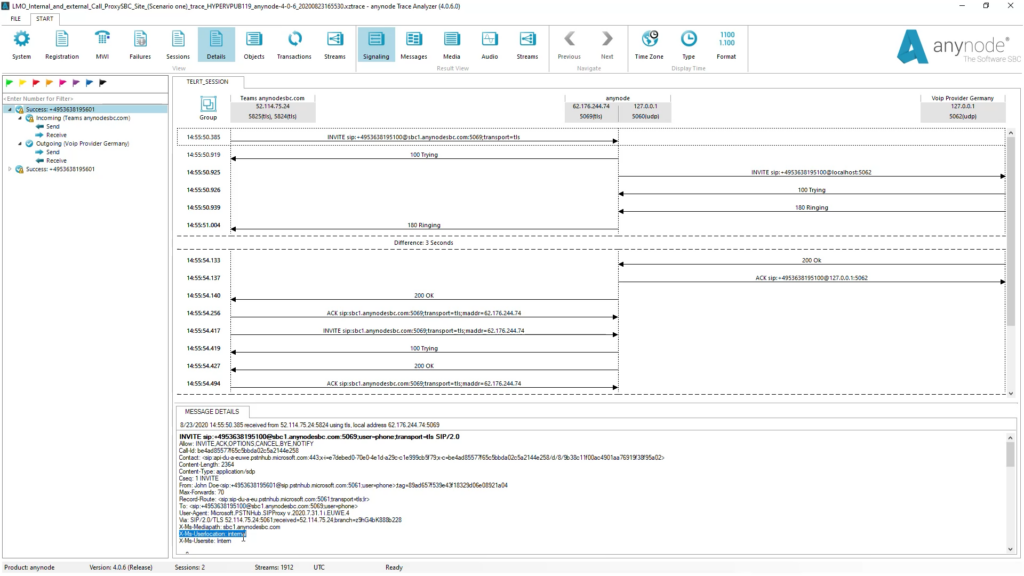Image resolution: width=1024 pixels, height=576 pixels.
Task: Change the Time Zone setting
Action: click(x=649, y=44)
